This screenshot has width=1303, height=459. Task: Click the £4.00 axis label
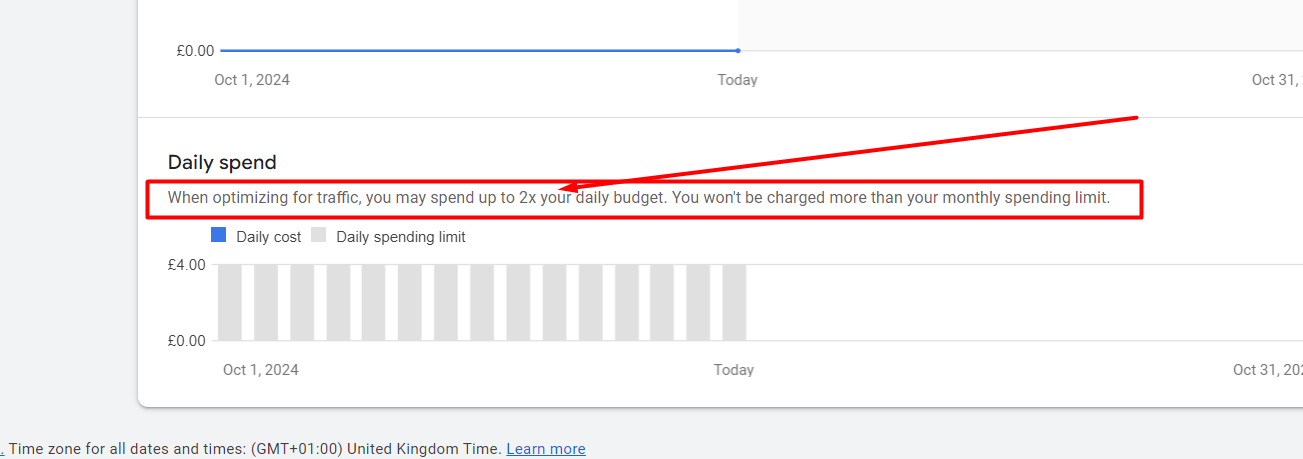[187, 265]
